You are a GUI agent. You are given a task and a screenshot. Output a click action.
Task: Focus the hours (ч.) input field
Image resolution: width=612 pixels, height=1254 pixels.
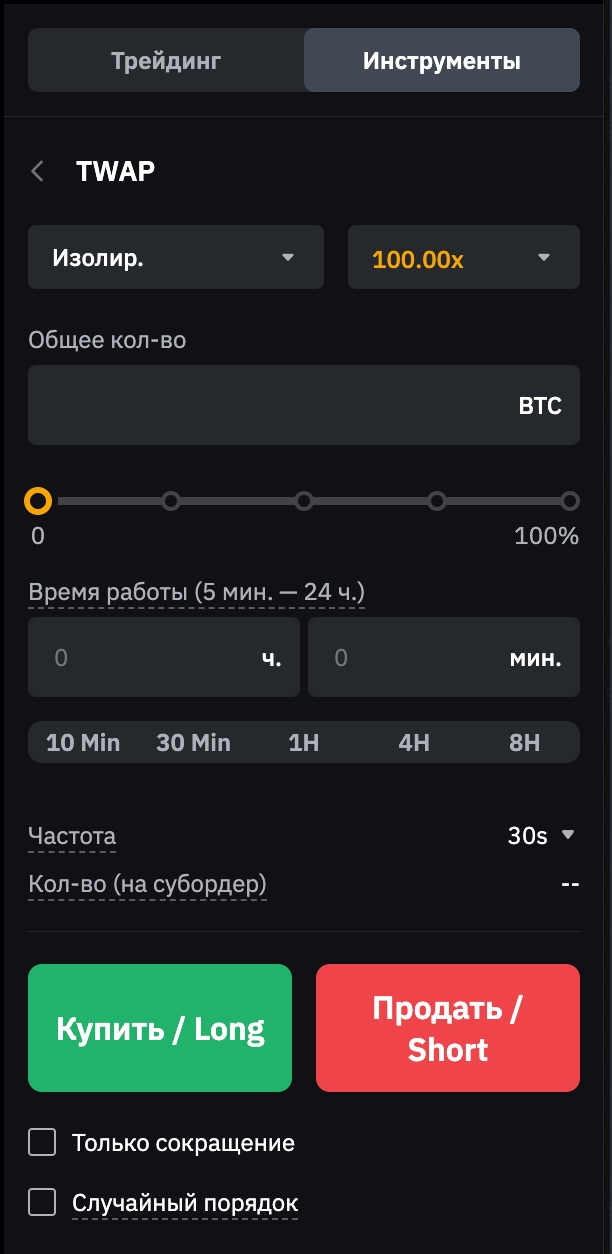tap(150, 657)
